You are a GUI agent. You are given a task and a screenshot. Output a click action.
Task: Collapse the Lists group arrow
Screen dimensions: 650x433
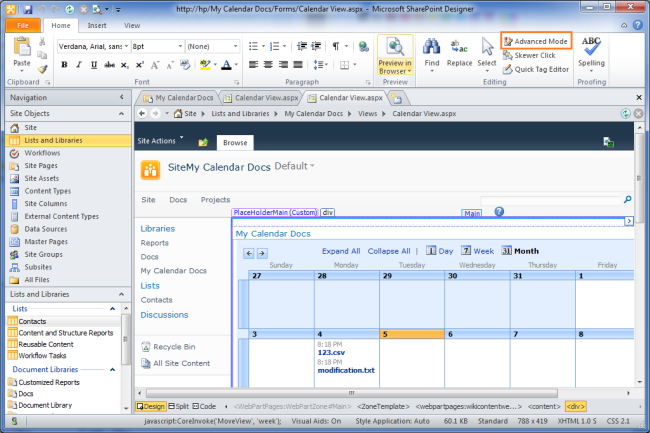[112, 309]
